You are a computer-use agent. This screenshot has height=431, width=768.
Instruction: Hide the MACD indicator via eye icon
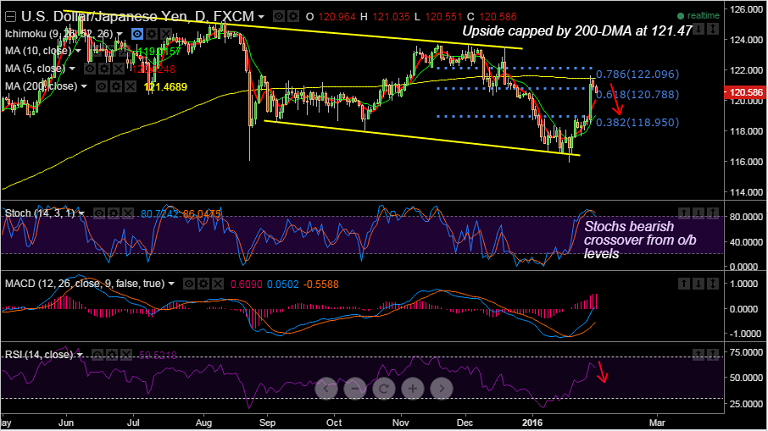189,284
